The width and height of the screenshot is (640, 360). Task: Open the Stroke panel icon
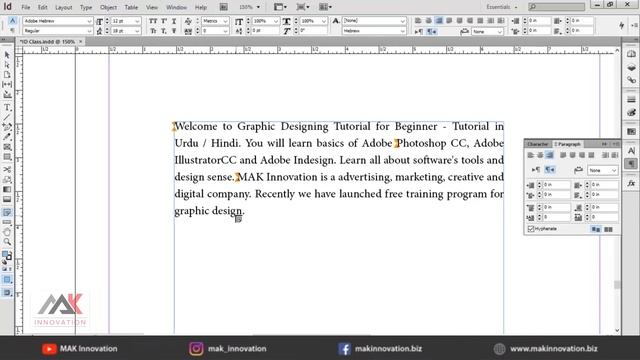click(631, 100)
